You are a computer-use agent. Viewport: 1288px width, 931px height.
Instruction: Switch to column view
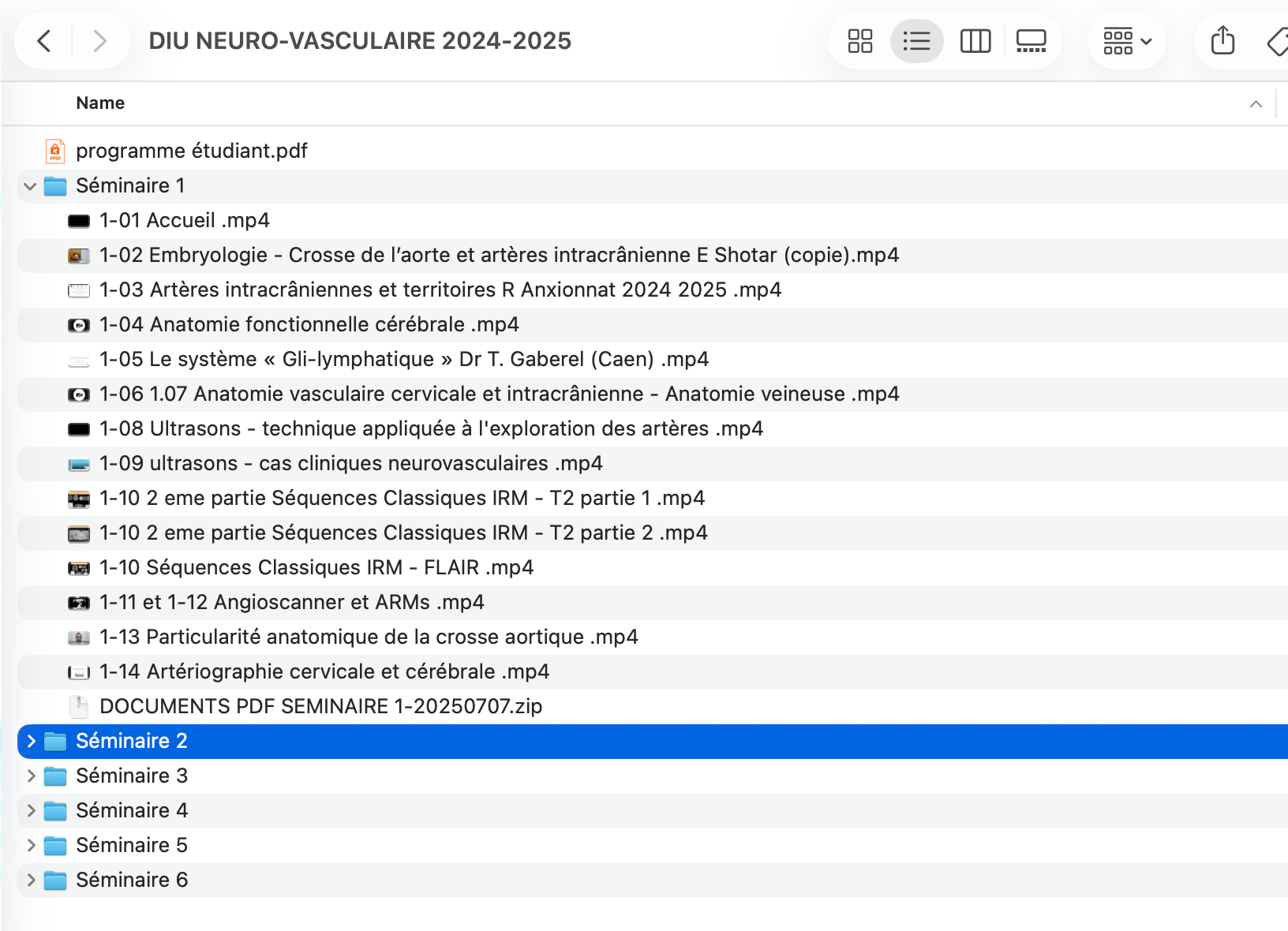point(975,41)
